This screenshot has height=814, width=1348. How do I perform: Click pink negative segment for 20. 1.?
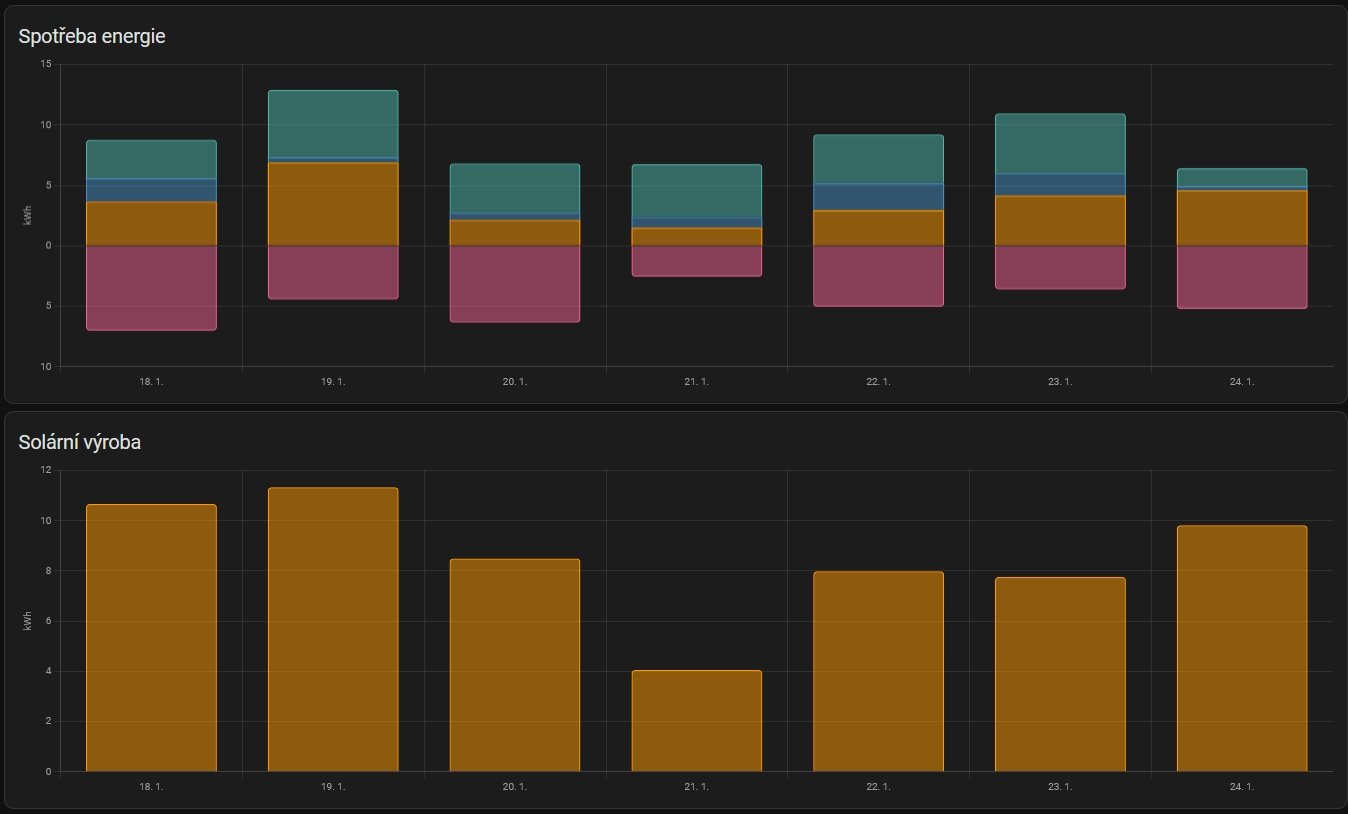point(515,284)
